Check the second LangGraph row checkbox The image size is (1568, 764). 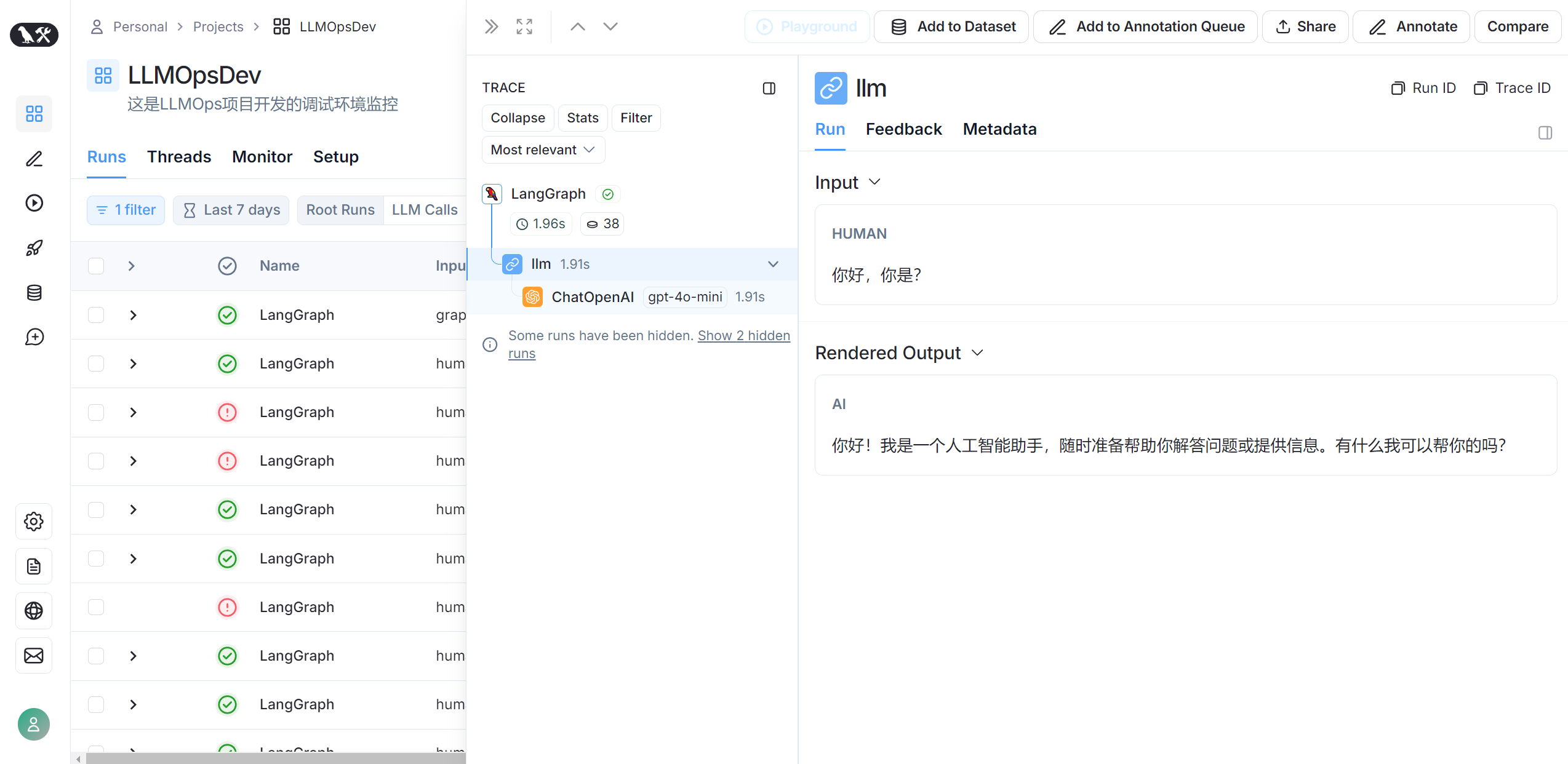pos(96,364)
